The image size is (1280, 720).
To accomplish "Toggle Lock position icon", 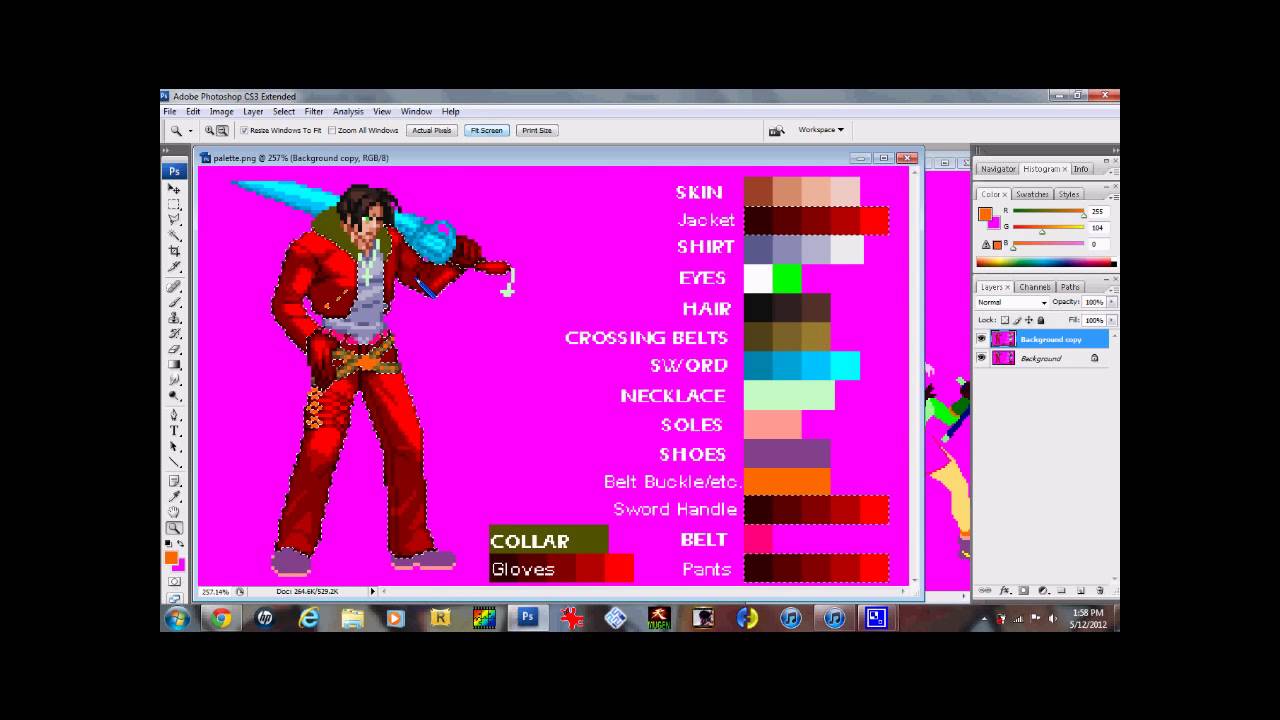I will (1029, 320).
